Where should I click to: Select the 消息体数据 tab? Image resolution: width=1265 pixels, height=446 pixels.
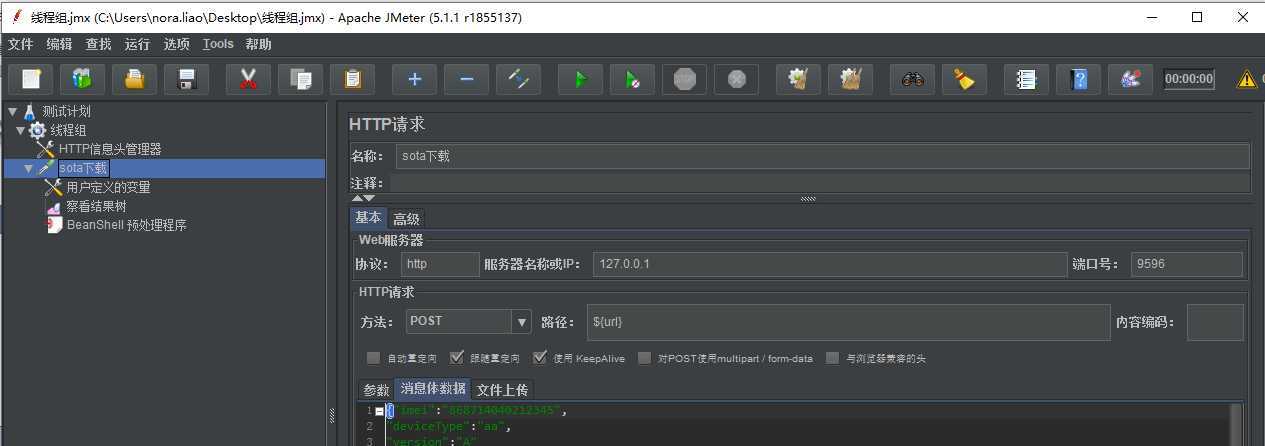(x=432, y=389)
